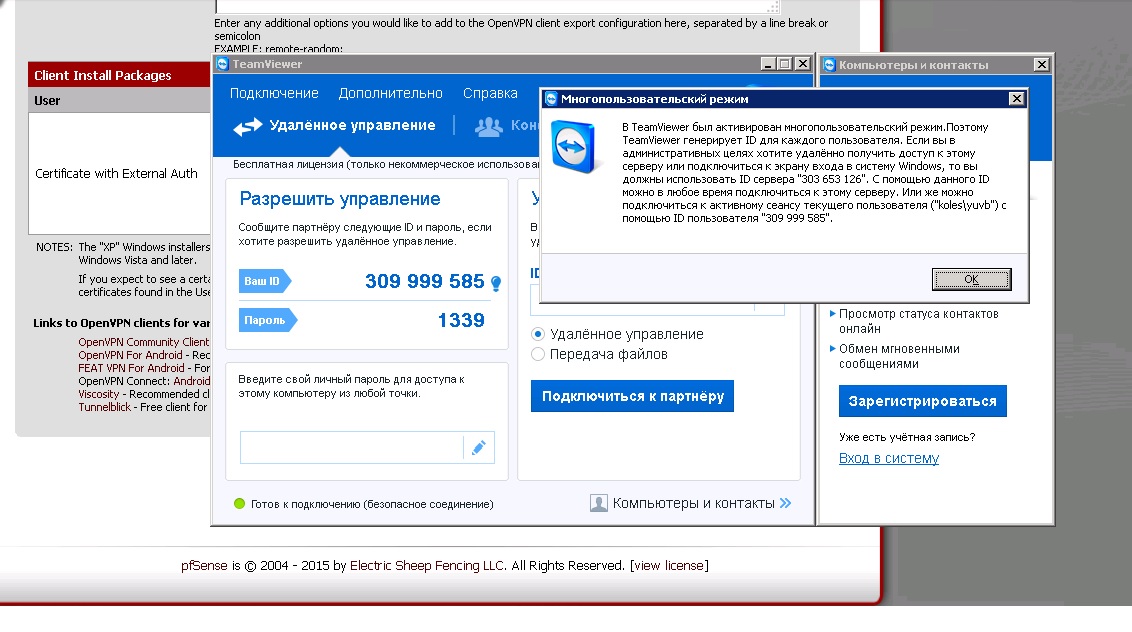1132x632 pixels.
Task: Click the TeamViewer title bar icon
Action: [x=222, y=64]
